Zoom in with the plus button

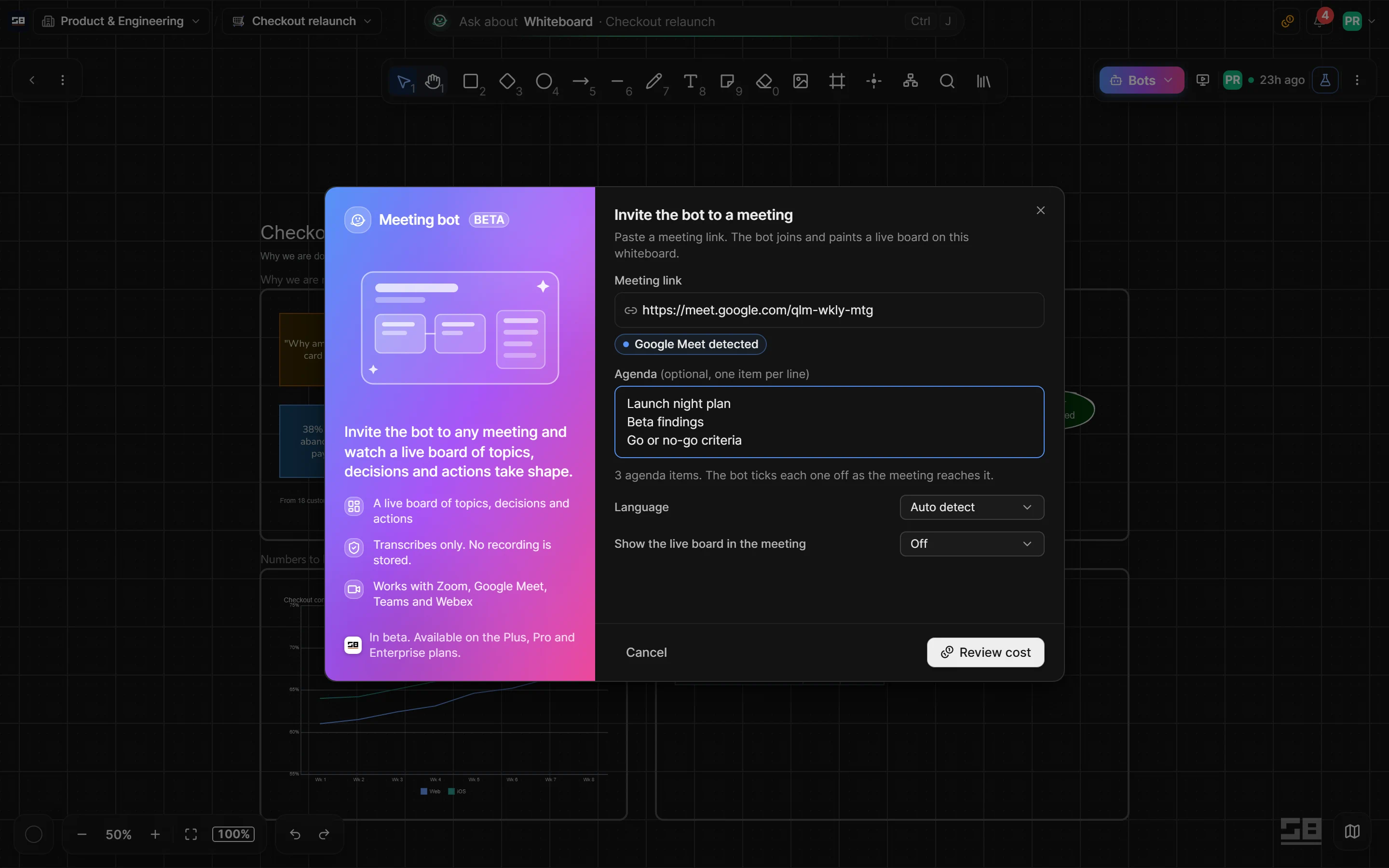click(155, 834)
